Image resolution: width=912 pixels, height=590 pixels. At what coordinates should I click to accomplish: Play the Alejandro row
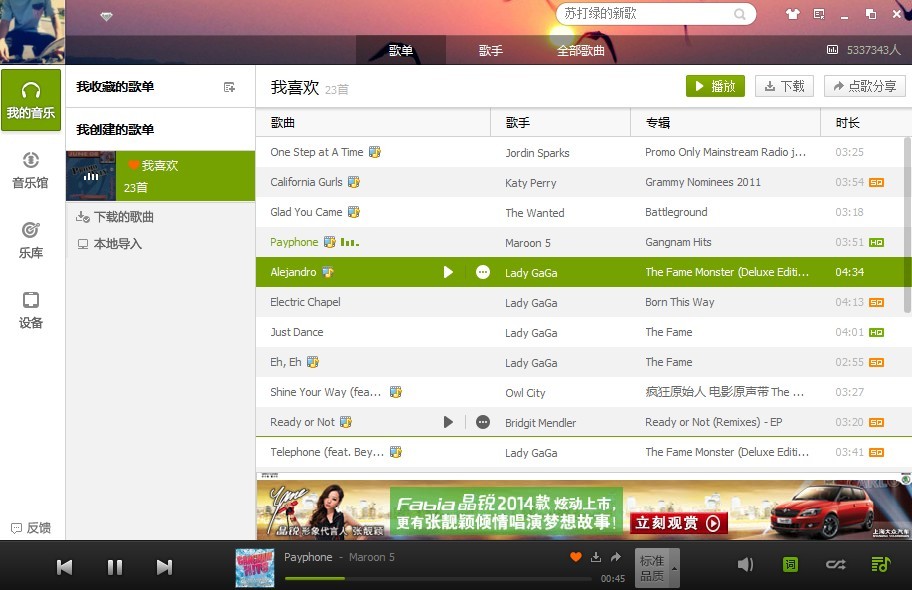(448, 272)
